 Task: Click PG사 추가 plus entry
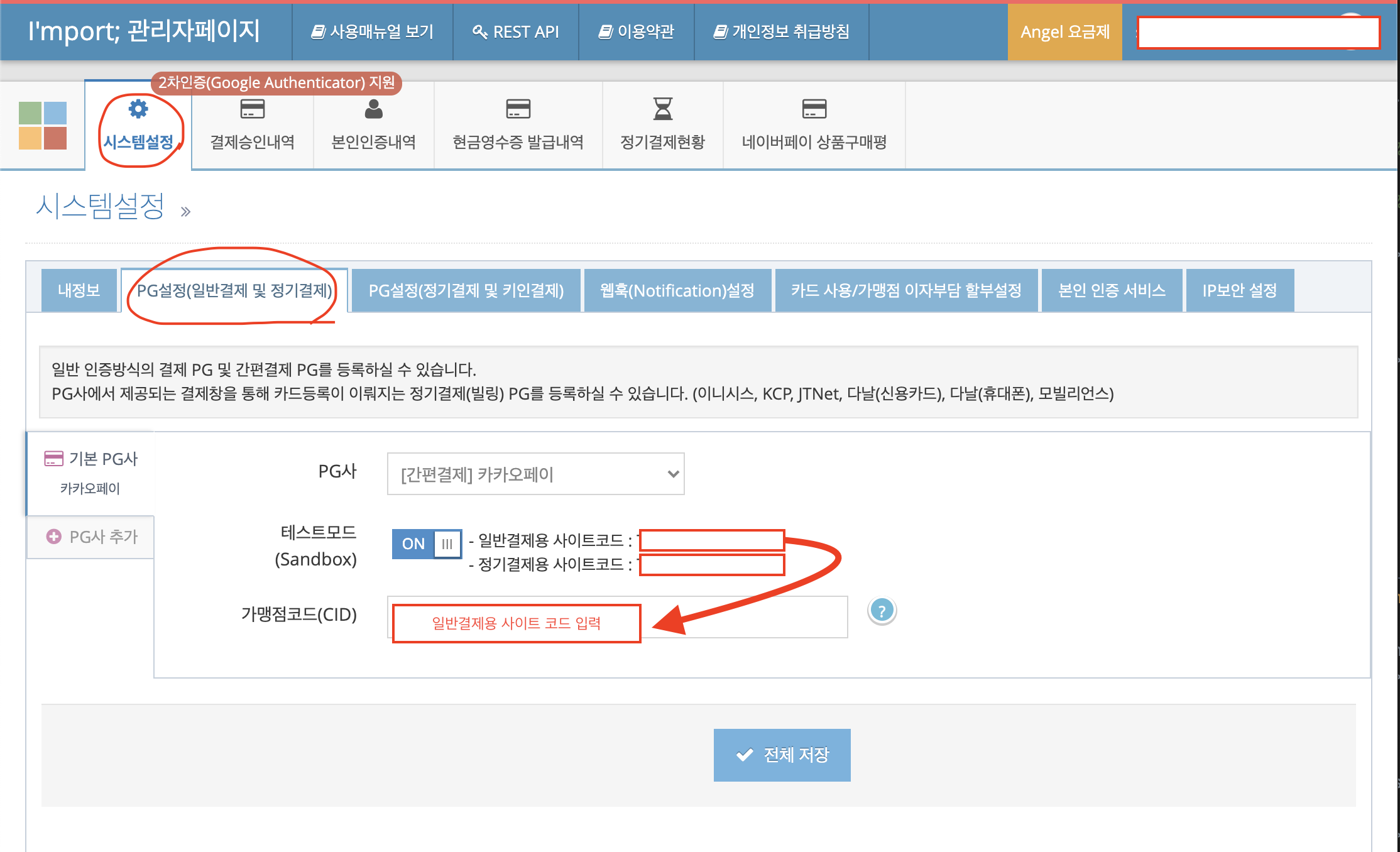92,537
